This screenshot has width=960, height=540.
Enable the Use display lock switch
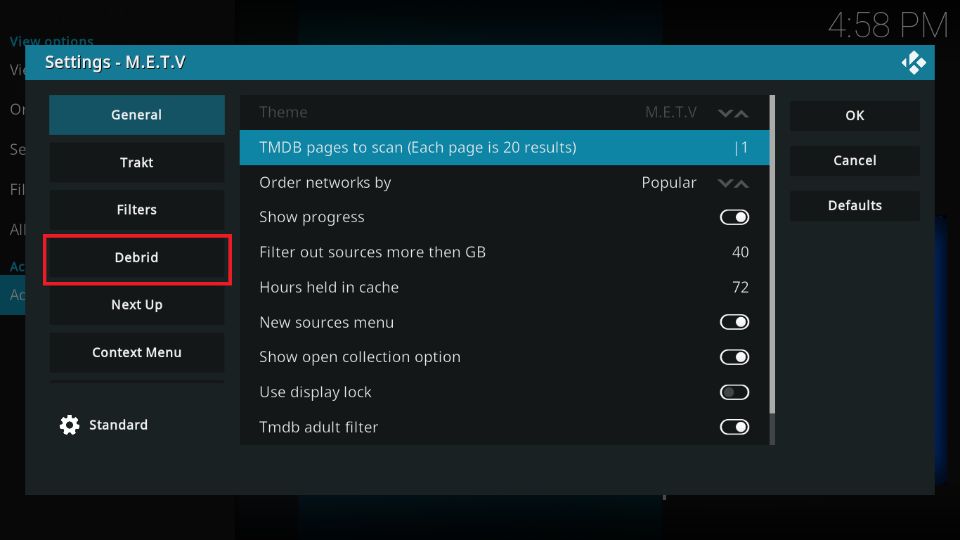click(x=734, y=392)
